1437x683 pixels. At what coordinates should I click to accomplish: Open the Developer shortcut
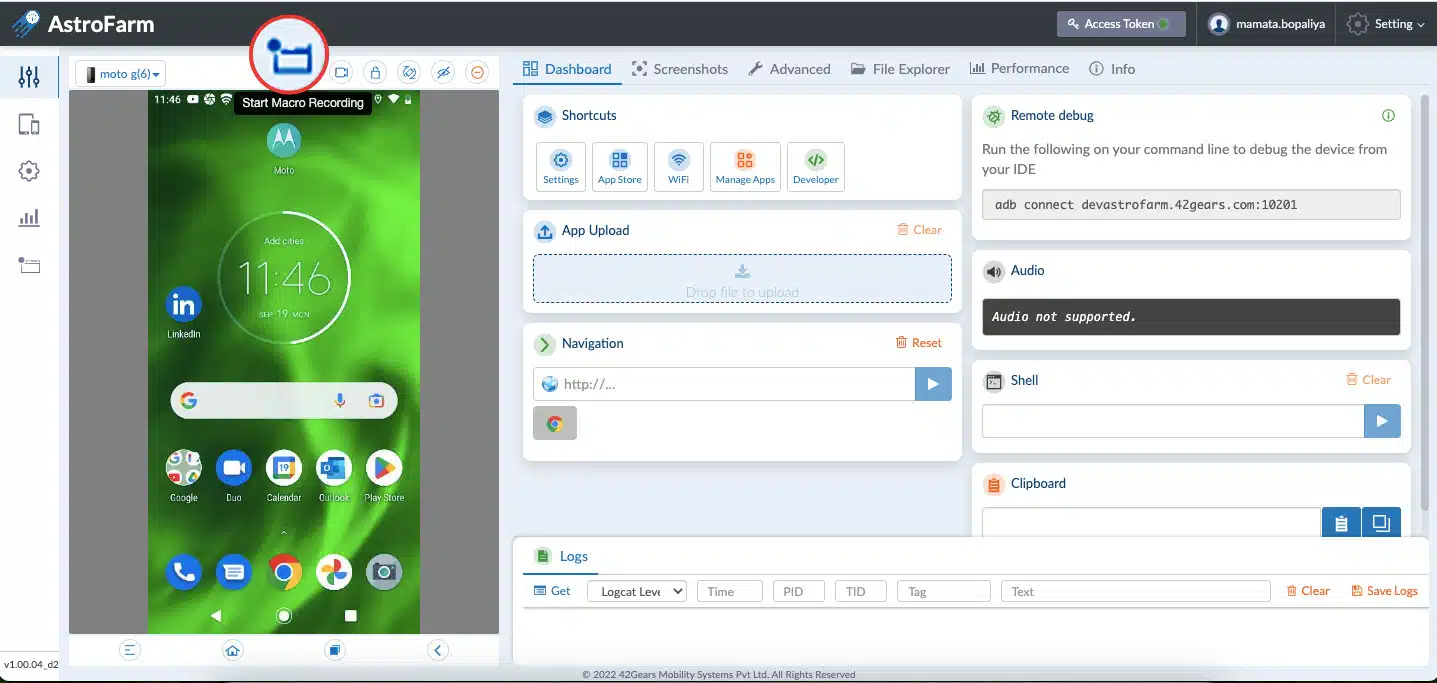[x=816, y=166]
